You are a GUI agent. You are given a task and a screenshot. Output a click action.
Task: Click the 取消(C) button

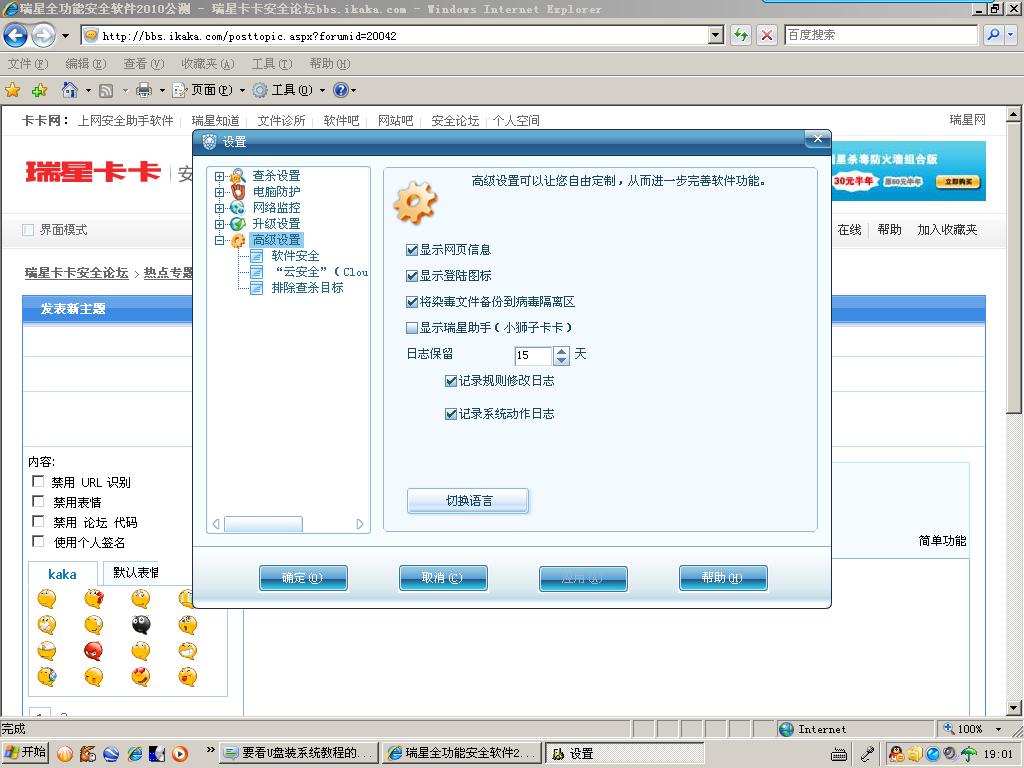tap(443, 578)
